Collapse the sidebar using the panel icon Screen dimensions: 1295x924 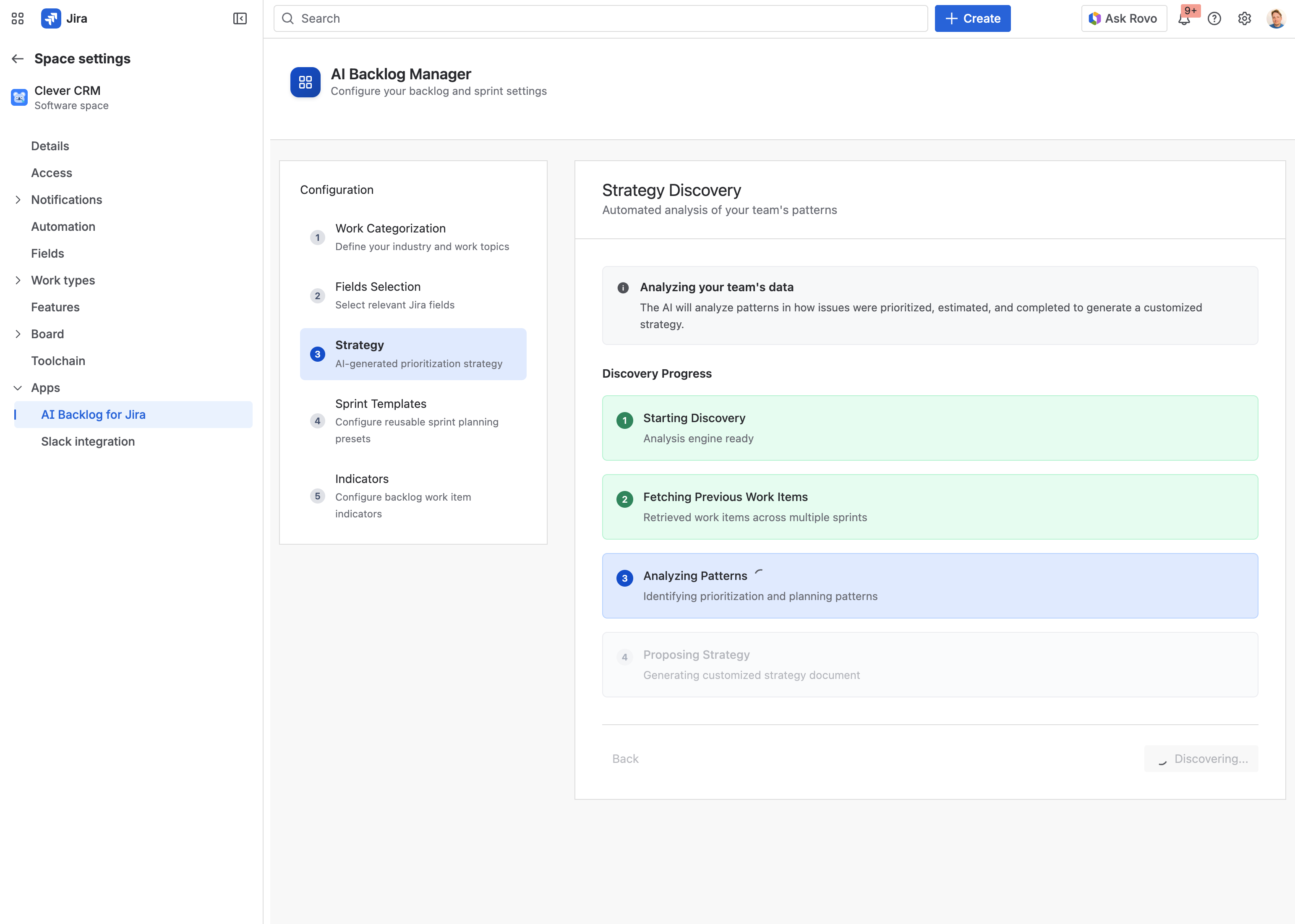[x=240, y=18]
